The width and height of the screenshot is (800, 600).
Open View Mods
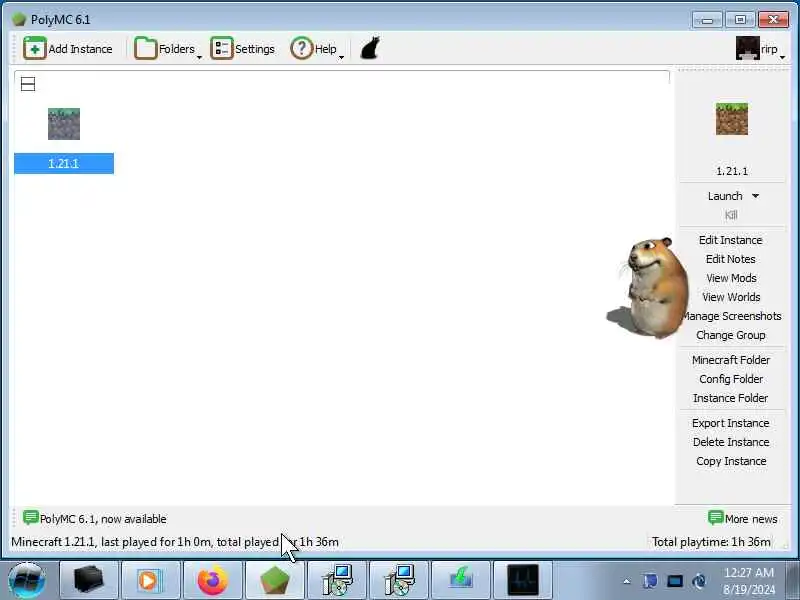[731, 278]
